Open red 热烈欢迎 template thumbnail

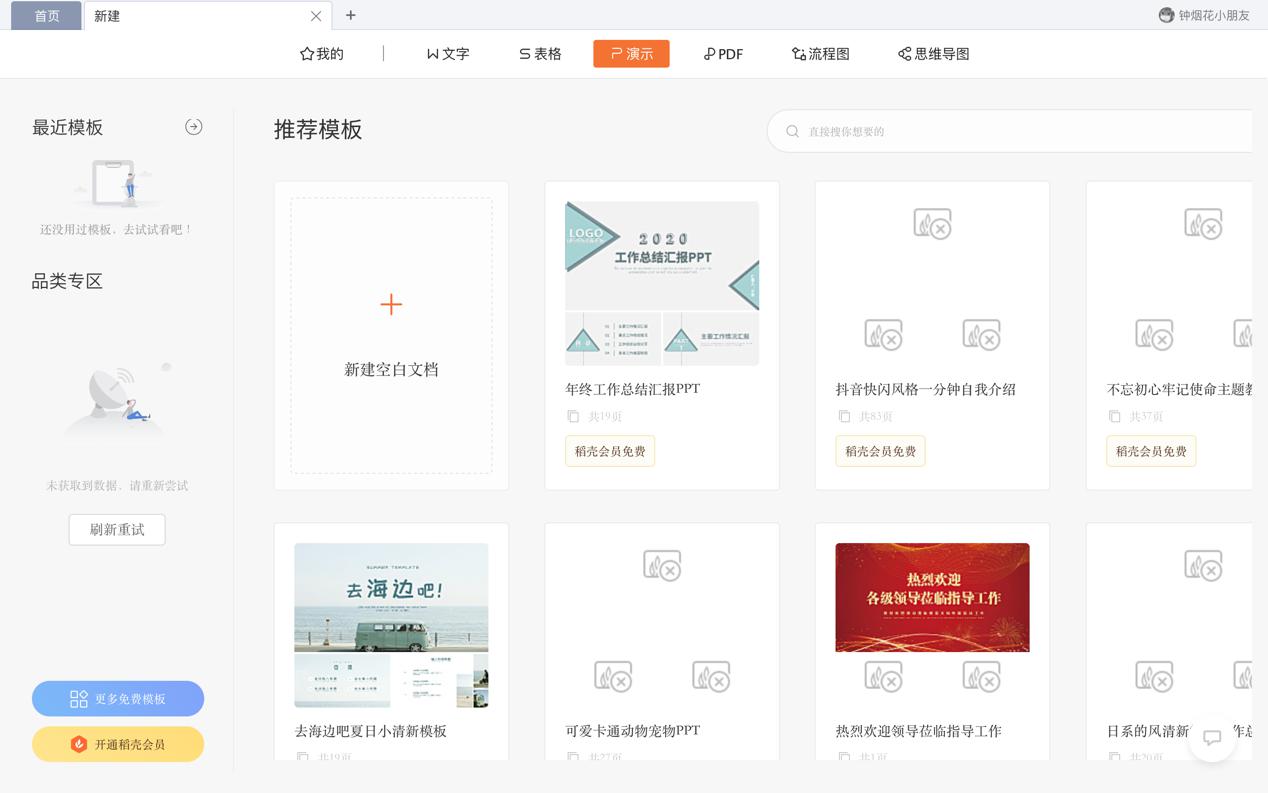coord(932,597)
